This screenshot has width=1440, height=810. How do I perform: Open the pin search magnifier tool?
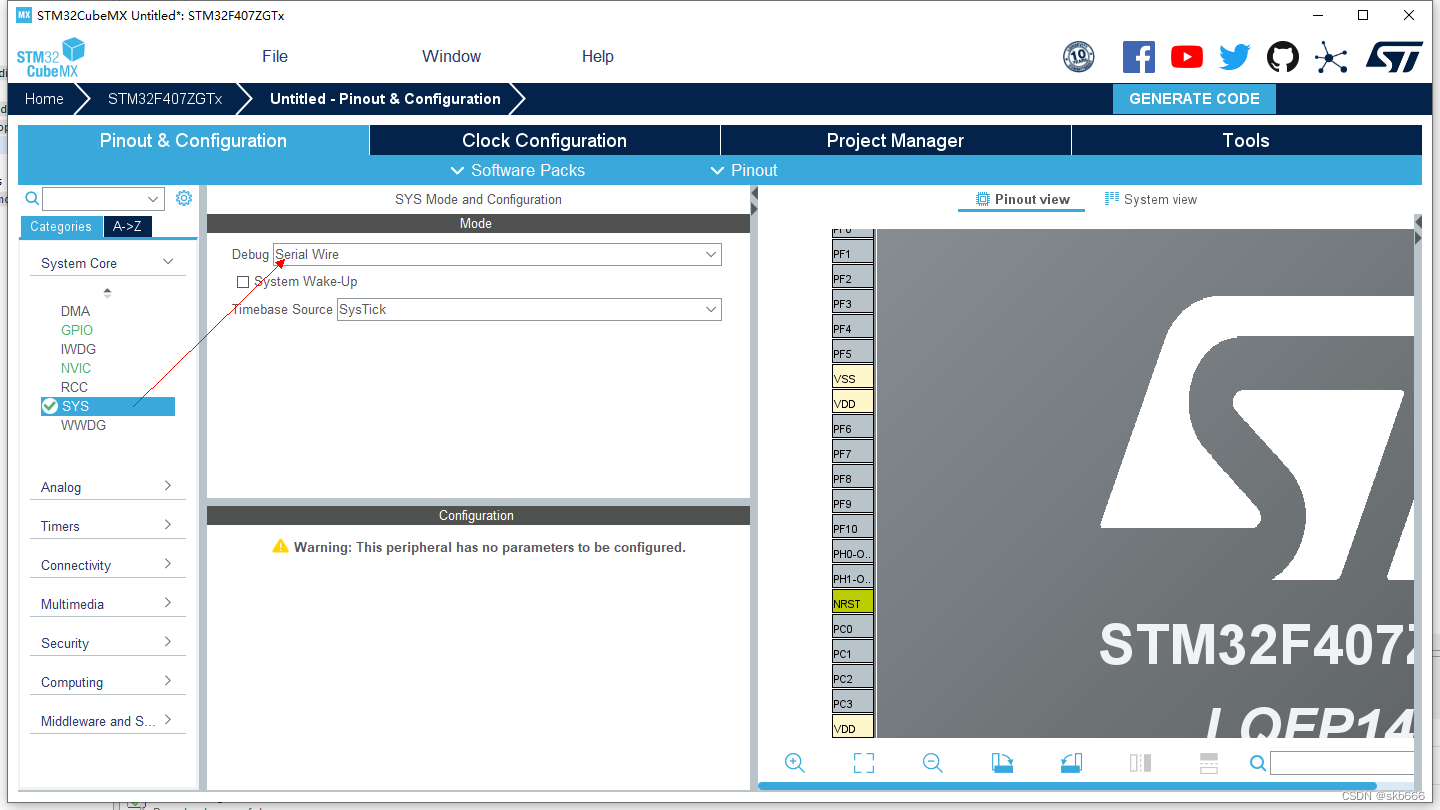pyautogui.click(x=1257, y=762)
